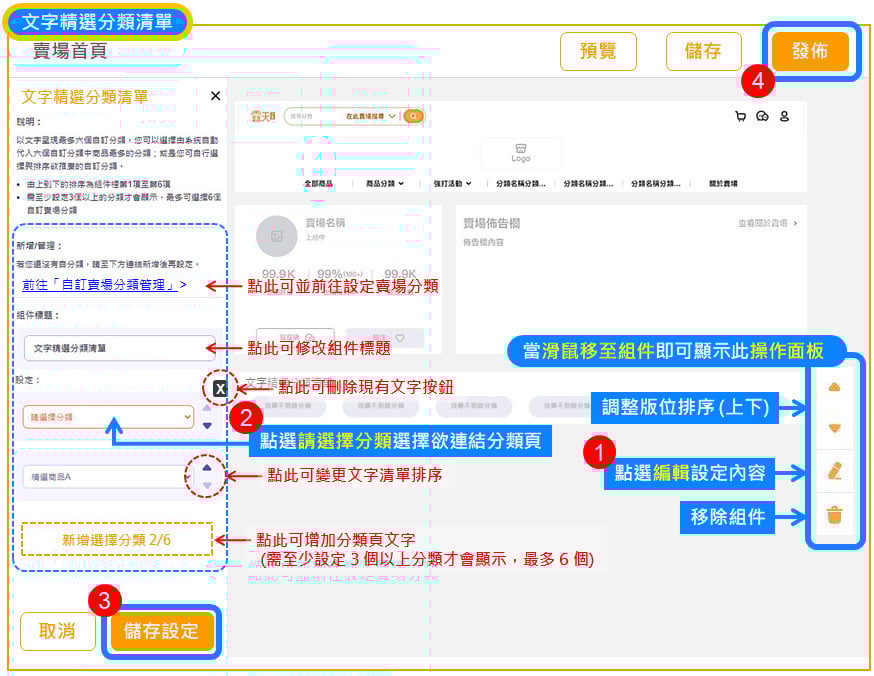Delete the text button with X icon

coord(220,389)
